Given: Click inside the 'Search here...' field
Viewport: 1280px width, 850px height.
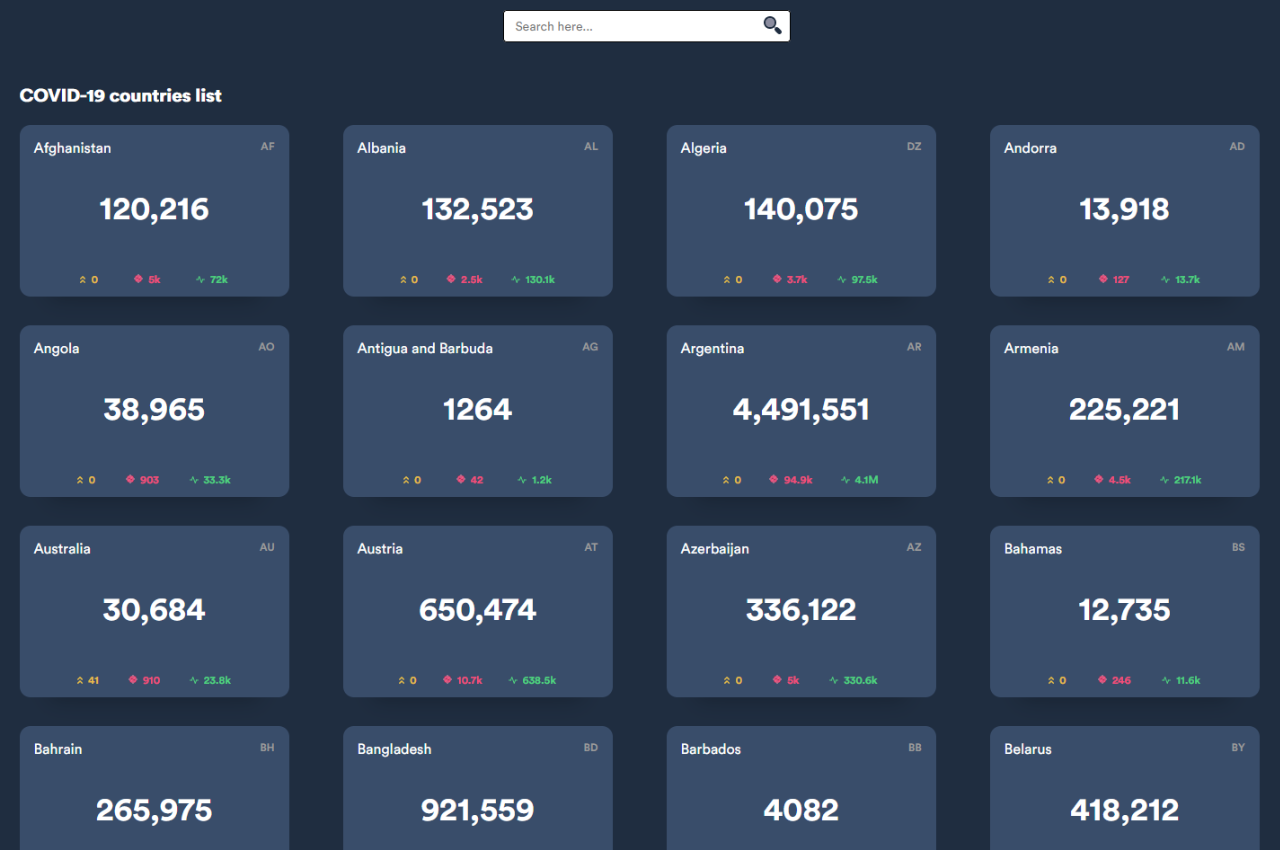Looking at the screenshot, I should [632, 27].
